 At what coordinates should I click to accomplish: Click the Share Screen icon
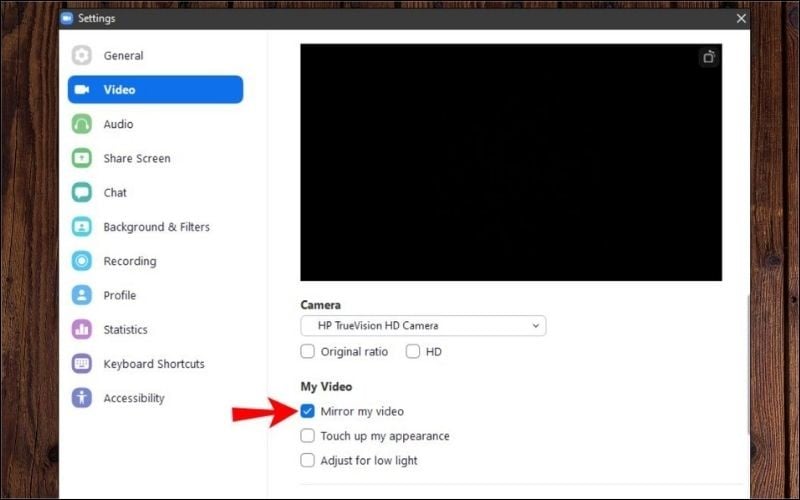point(82,158)
